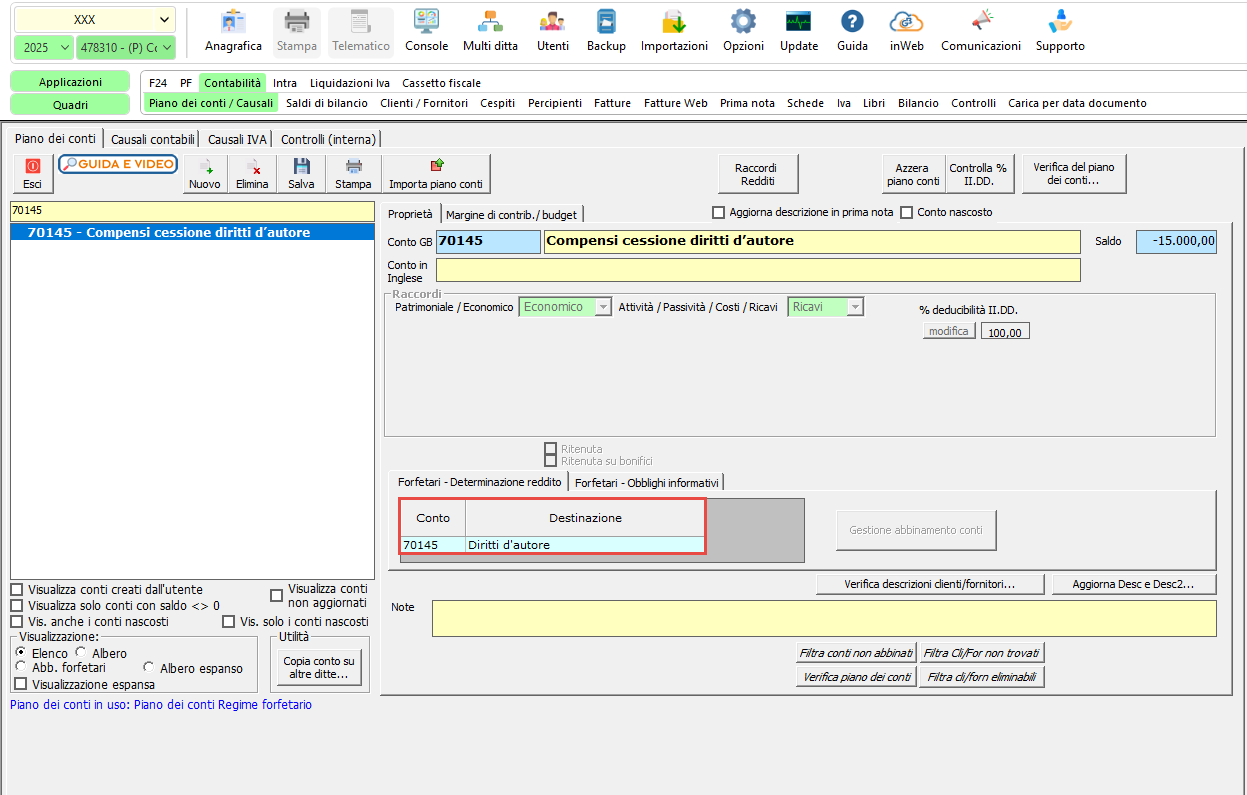Choose the Abb. forfetari radio option

tap(21, 667)
